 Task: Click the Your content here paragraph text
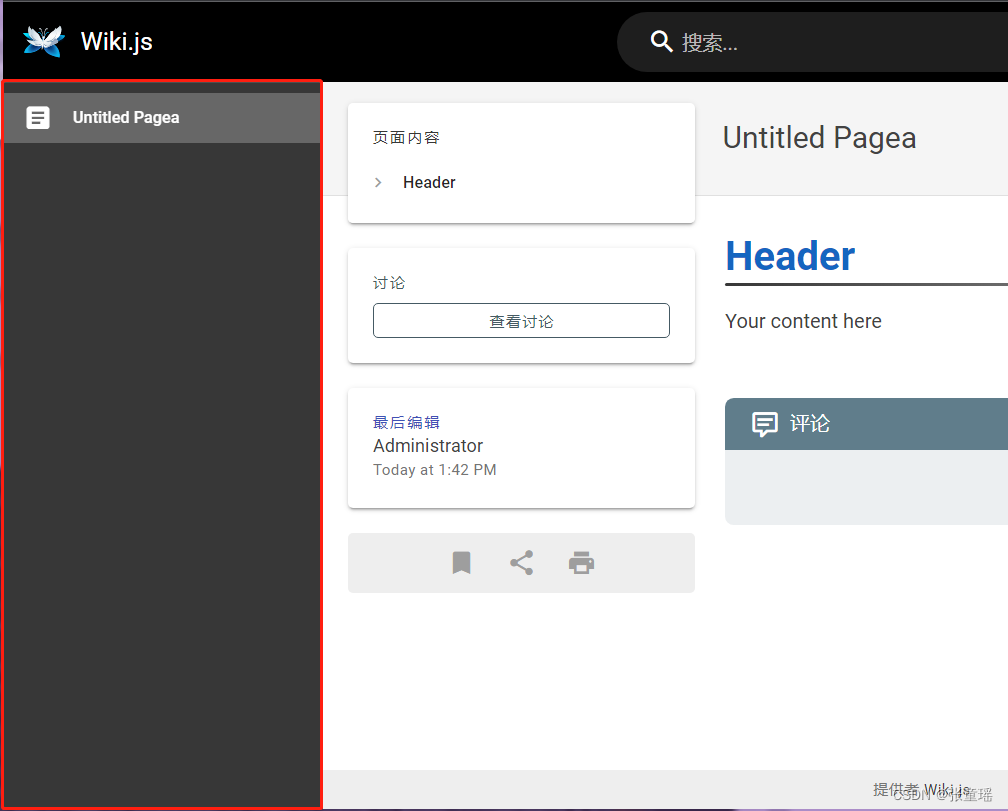[802, 321]
